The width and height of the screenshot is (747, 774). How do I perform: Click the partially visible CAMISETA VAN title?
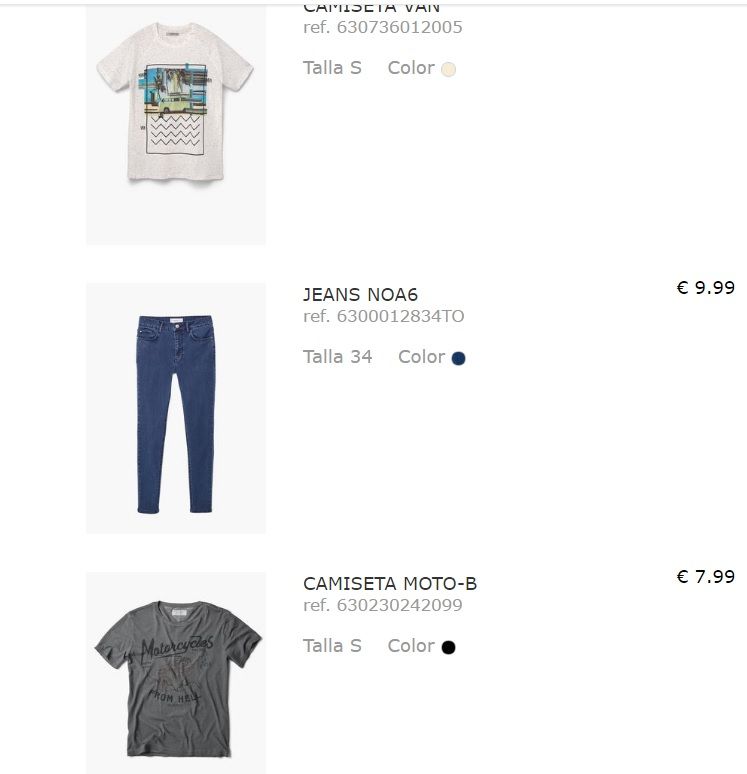[371, 8]
